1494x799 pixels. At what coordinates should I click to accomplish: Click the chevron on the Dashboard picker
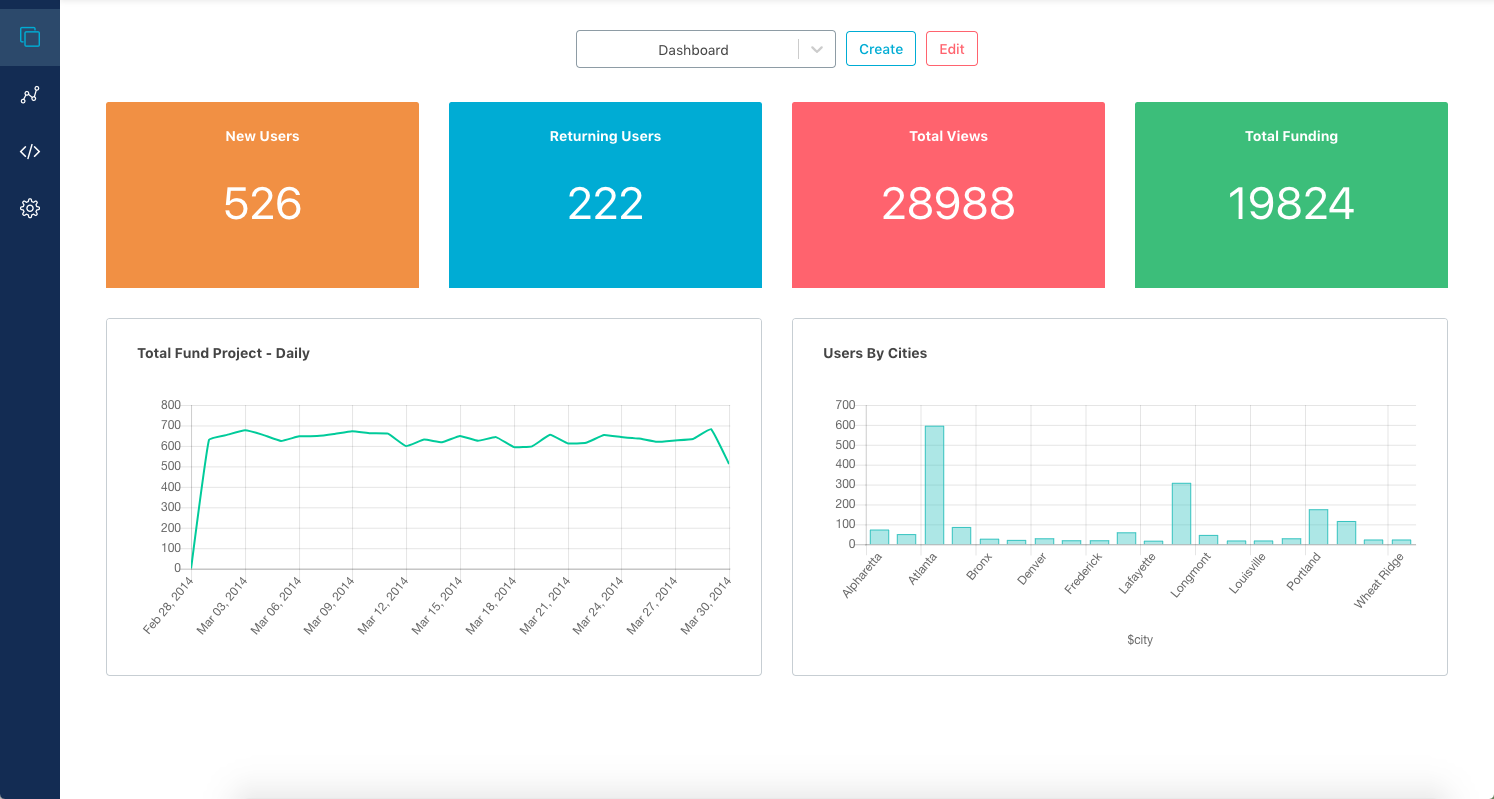816,48
